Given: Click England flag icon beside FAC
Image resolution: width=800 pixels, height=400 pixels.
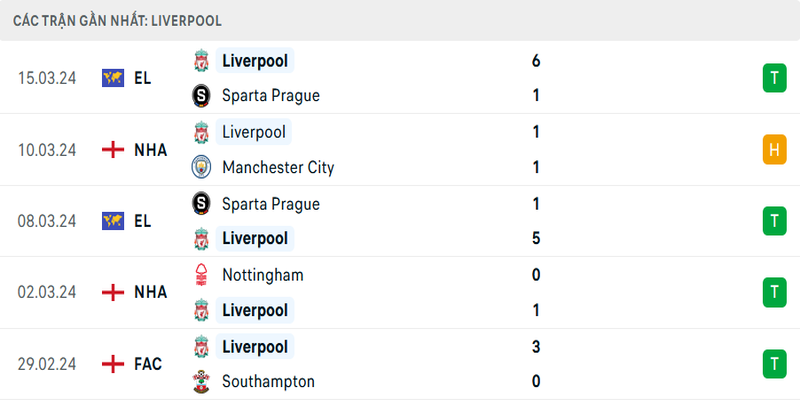Looking at the screenshot, I should click(x=112, y=364).
